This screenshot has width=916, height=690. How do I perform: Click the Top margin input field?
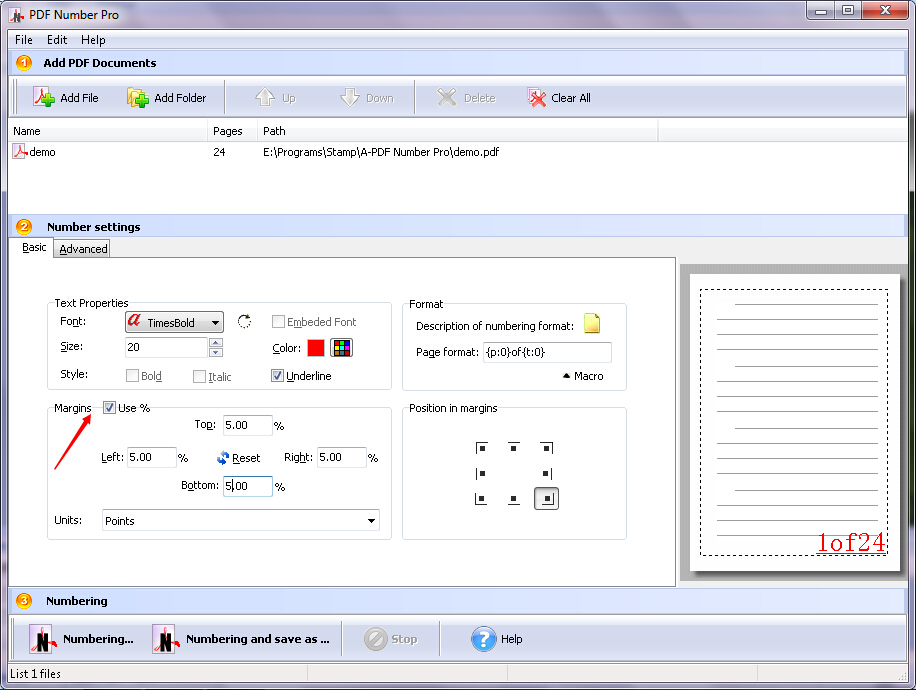pos(248,425)
